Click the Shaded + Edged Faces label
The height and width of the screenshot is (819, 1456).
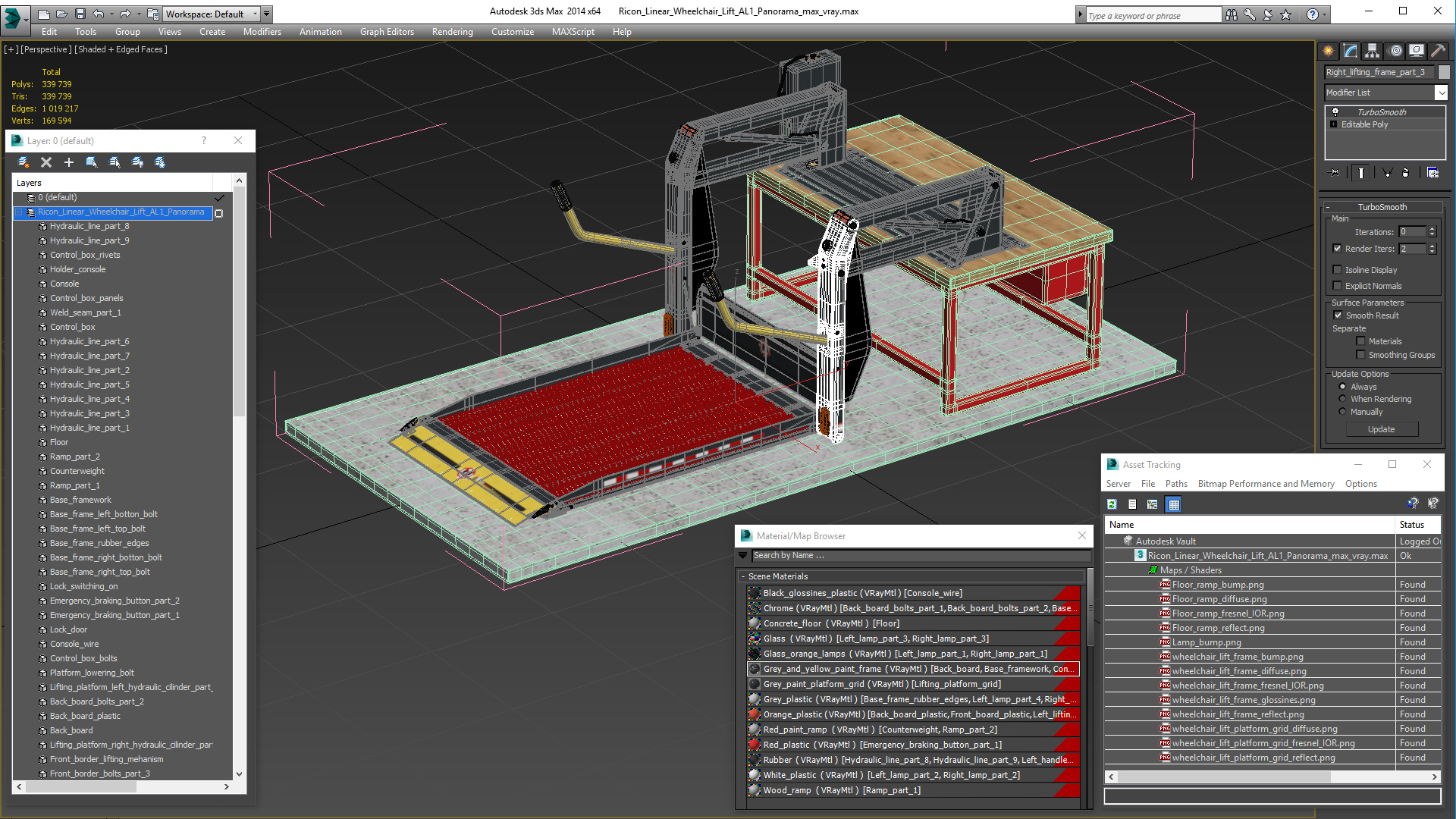tap(121, 49)
